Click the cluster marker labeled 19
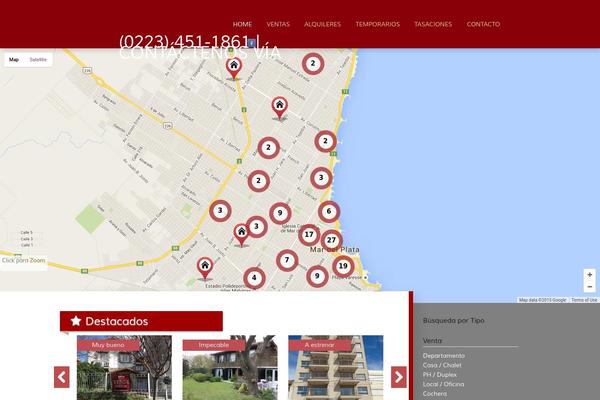The image size is (600, 400). pyautogui.click(x=343, y=266)
